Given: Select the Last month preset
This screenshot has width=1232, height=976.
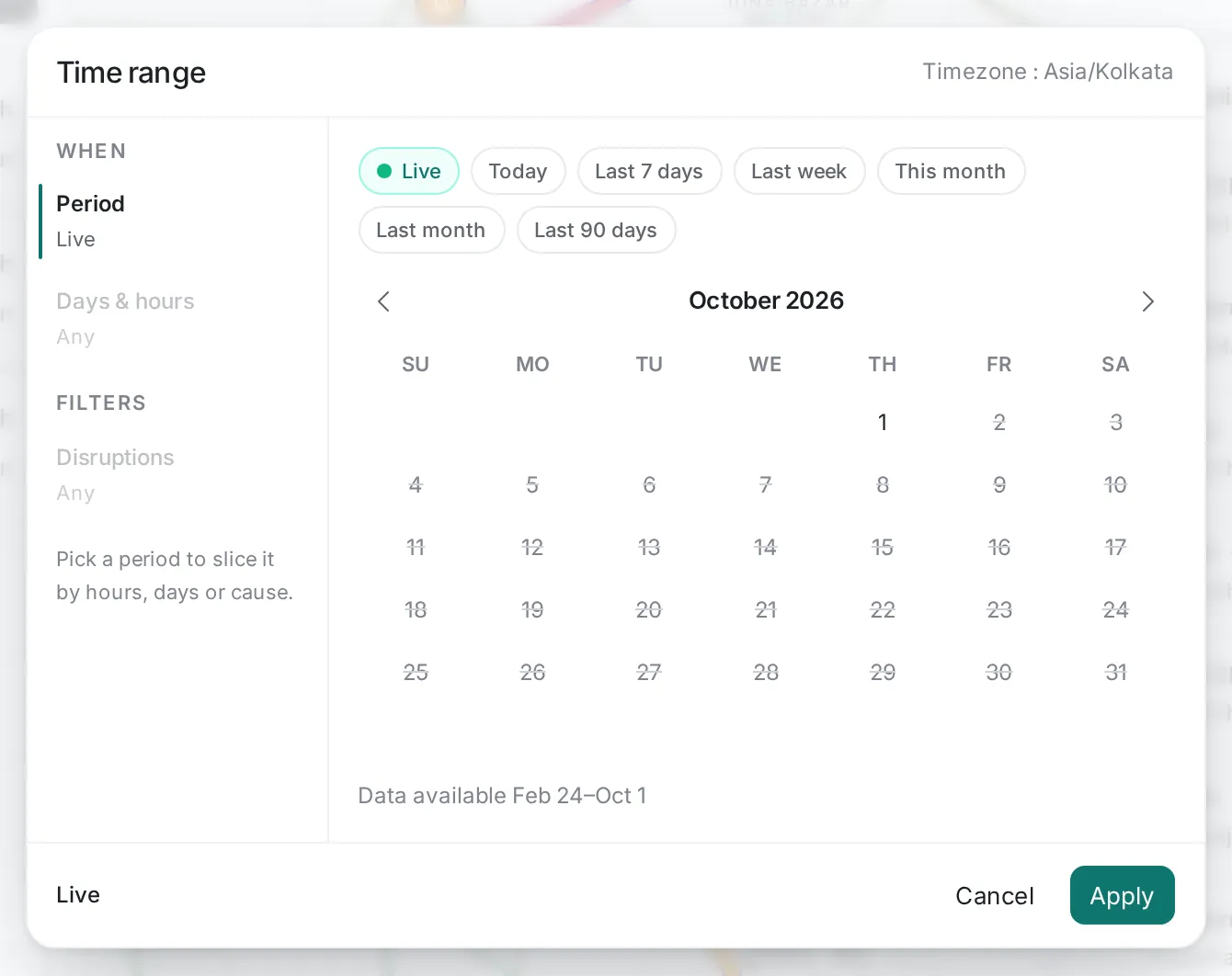Looking at the screenshot, I should point(431,230).
